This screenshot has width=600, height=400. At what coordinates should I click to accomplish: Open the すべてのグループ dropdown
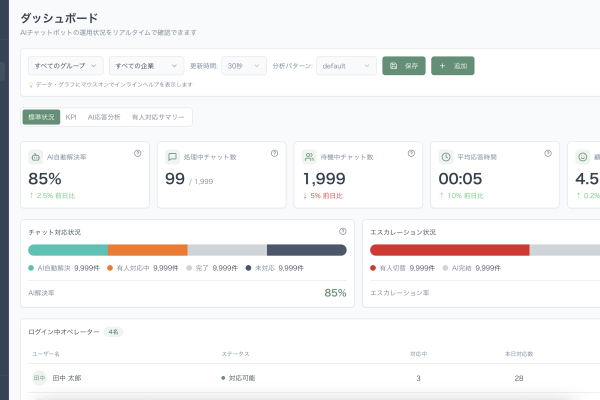pos(66,66)
